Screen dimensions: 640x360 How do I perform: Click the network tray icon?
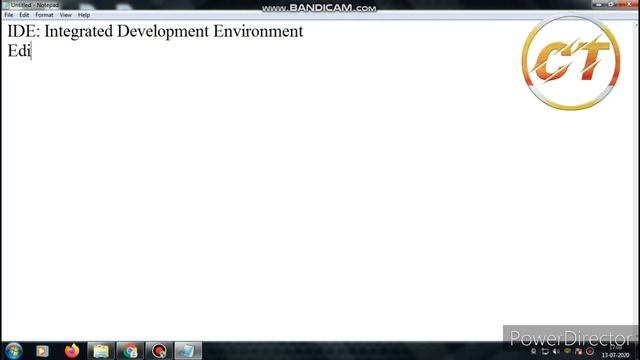545,351
